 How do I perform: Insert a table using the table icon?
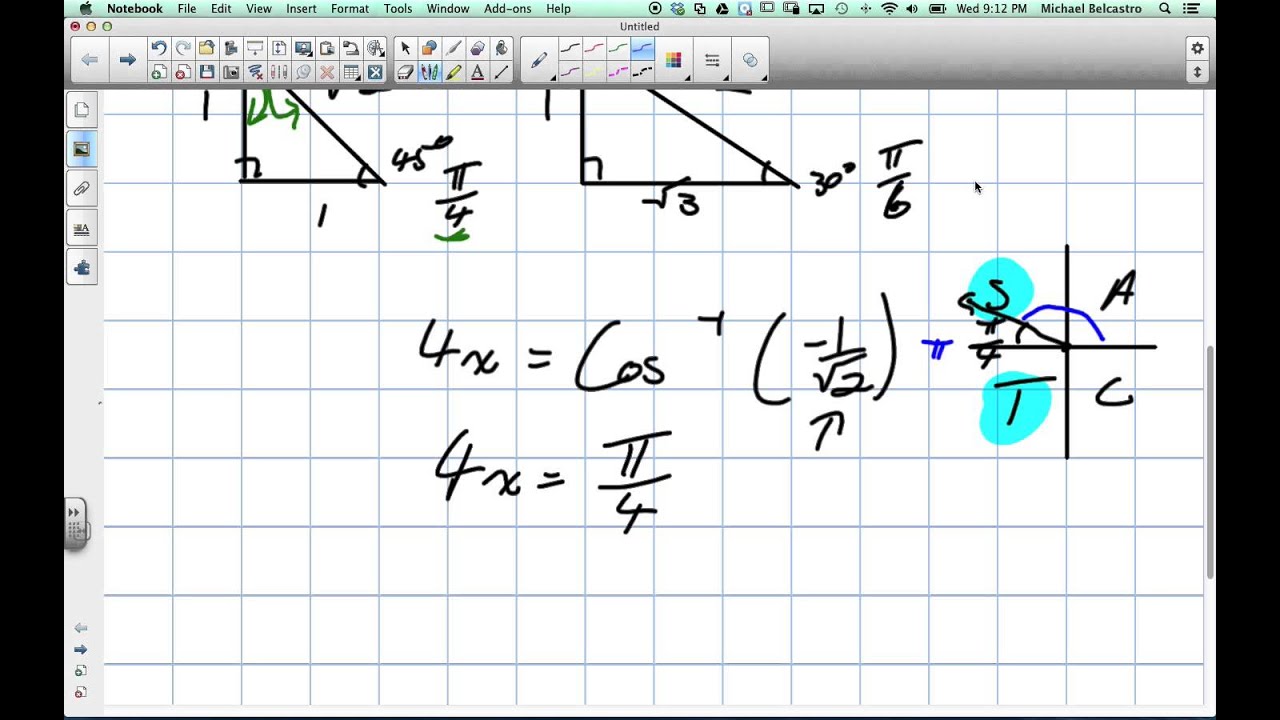(x=351, y=72)
